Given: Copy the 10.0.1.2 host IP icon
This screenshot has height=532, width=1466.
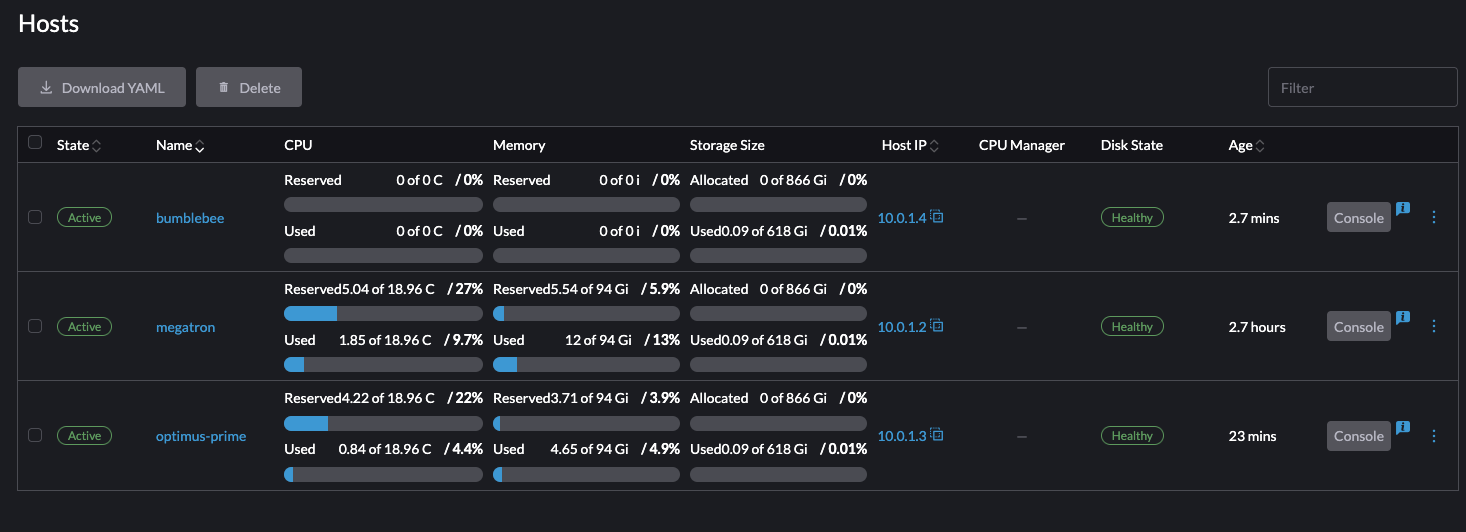Looking at the screenshot, I should (x=937, y=326).
